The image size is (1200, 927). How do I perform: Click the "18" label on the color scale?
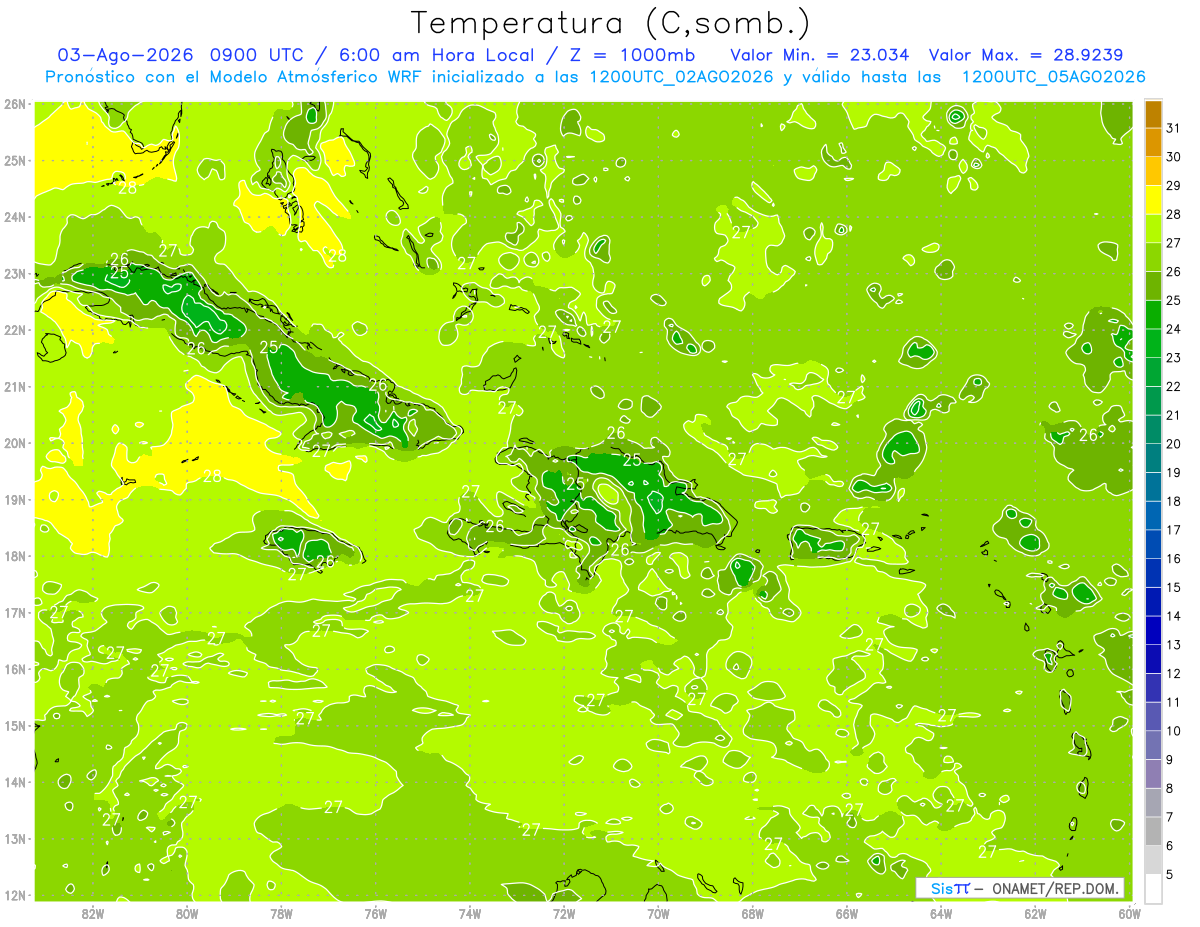tap(1174, 501)
